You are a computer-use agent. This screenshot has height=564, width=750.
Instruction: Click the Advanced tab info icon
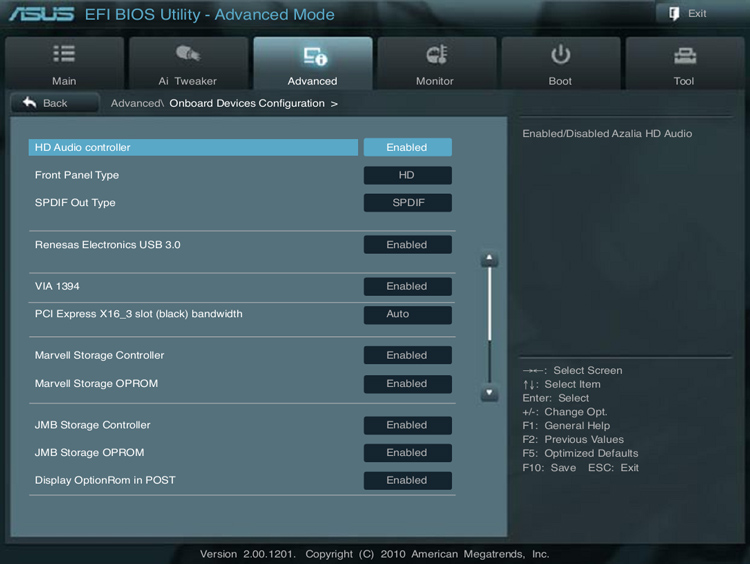point(315,56)
